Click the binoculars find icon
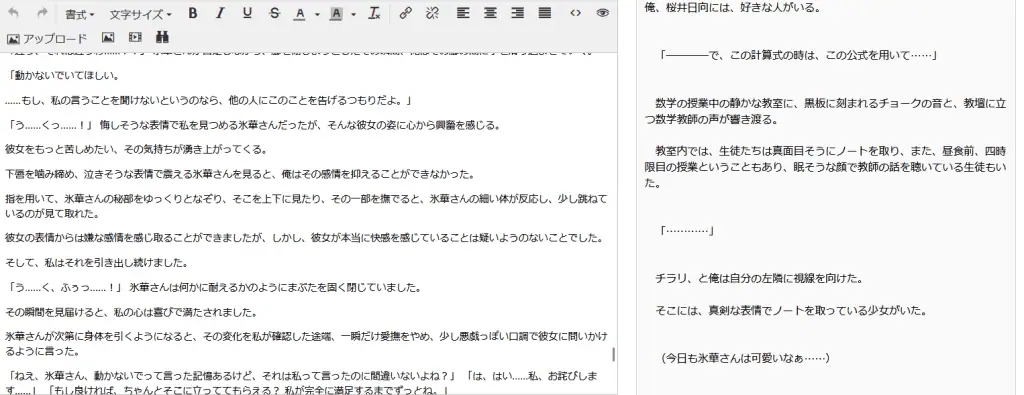The width and height of the screenshot is (1024, 395). [x=162, y=38]
